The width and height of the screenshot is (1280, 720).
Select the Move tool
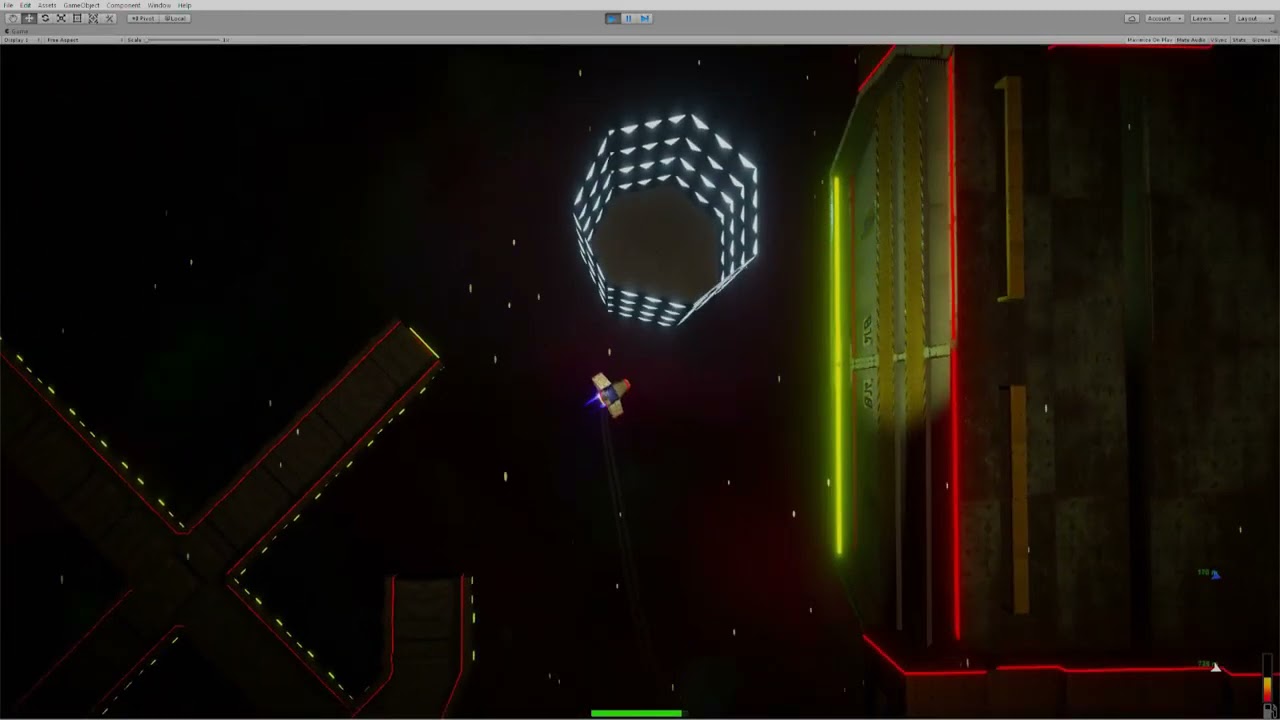(x=29, y=18)
